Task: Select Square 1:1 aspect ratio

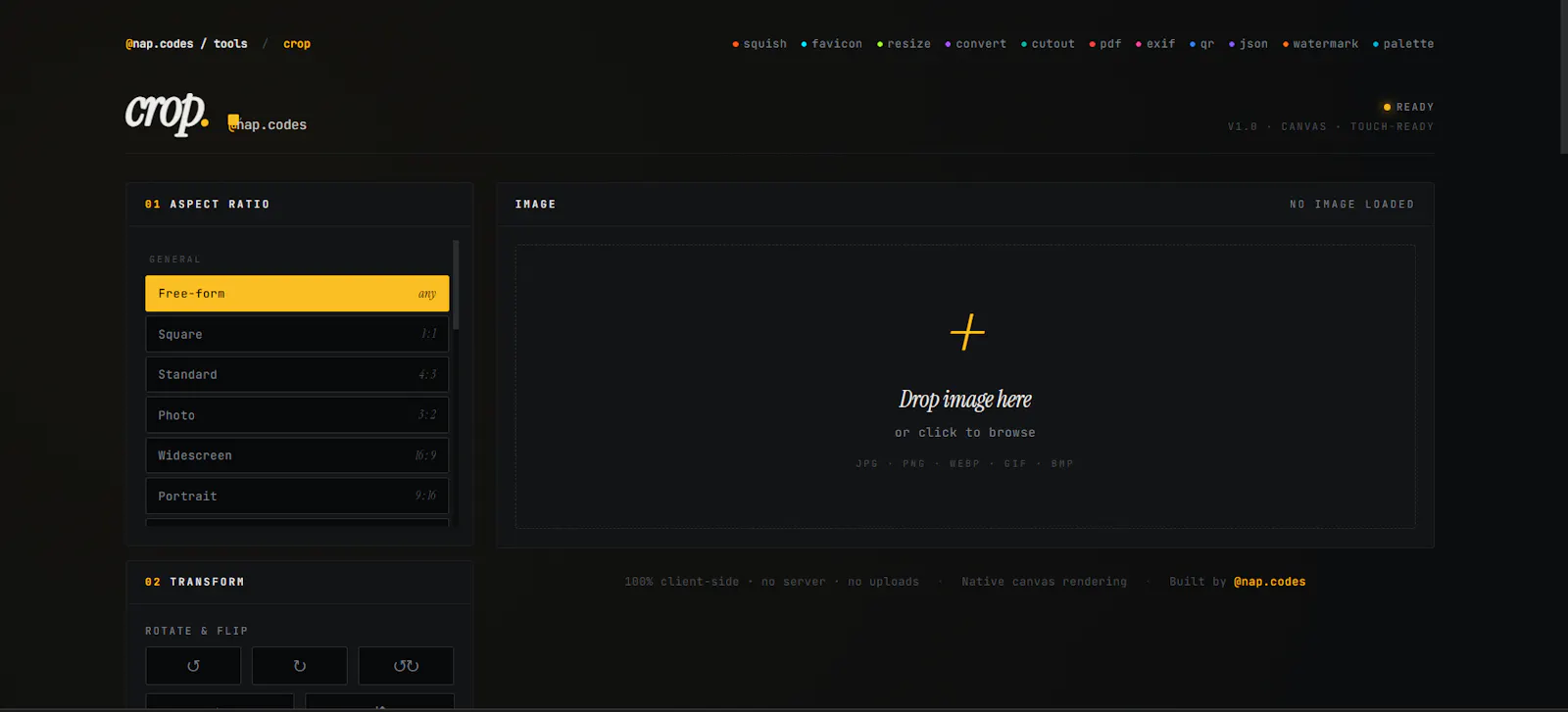Action: point(297,334)
